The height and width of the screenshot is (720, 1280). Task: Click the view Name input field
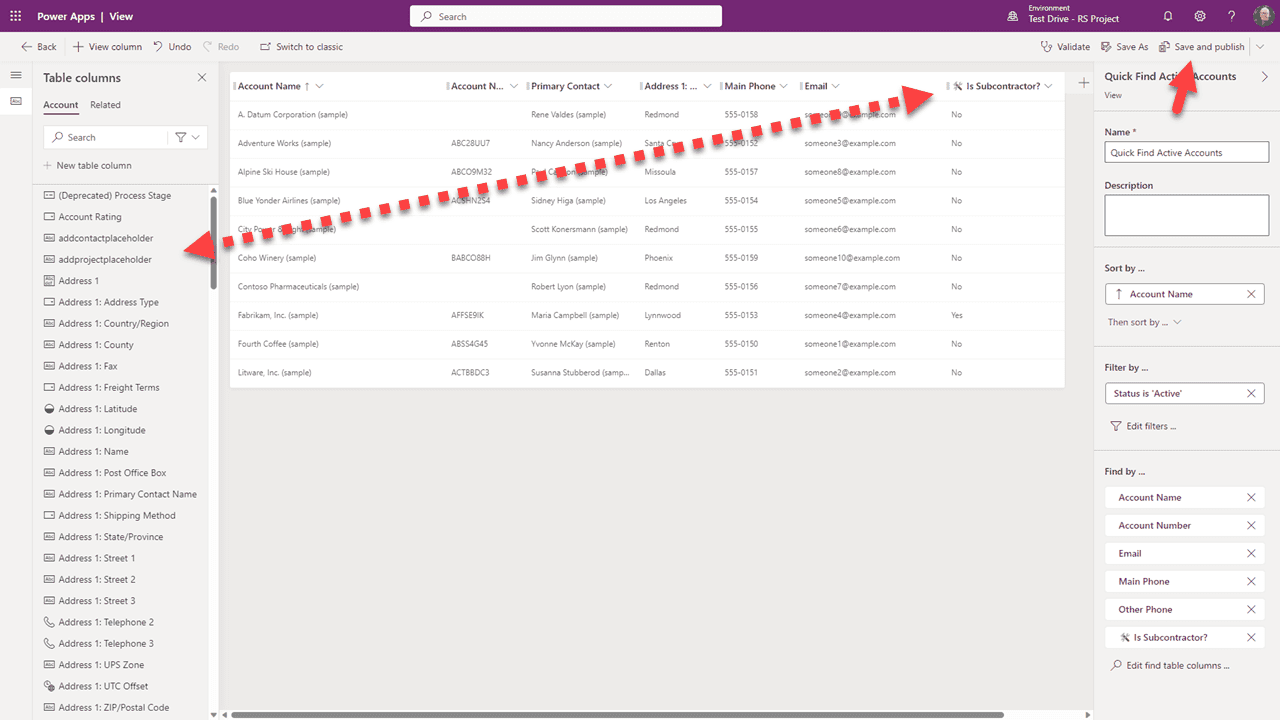coord(1186,151)
